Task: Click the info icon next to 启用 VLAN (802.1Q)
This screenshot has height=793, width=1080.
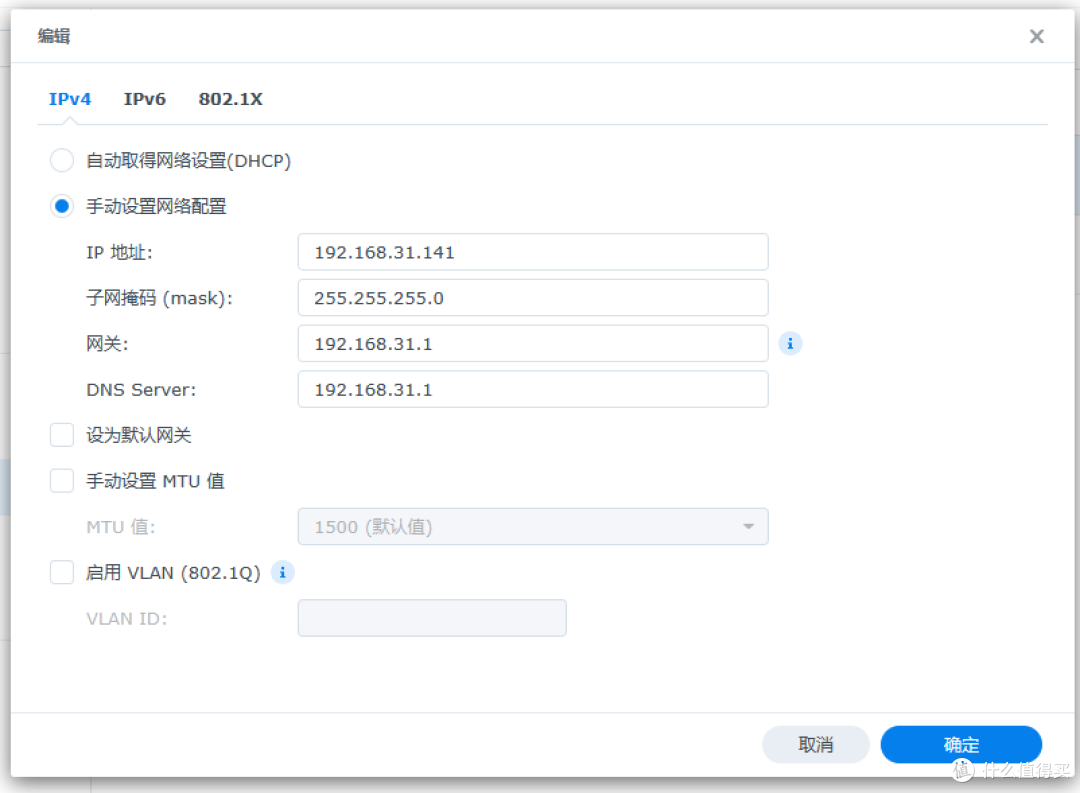Action: tap(283, 572)
